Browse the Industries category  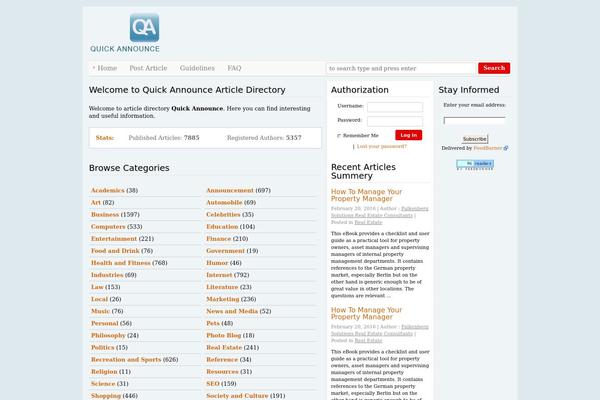click(107, 275)
